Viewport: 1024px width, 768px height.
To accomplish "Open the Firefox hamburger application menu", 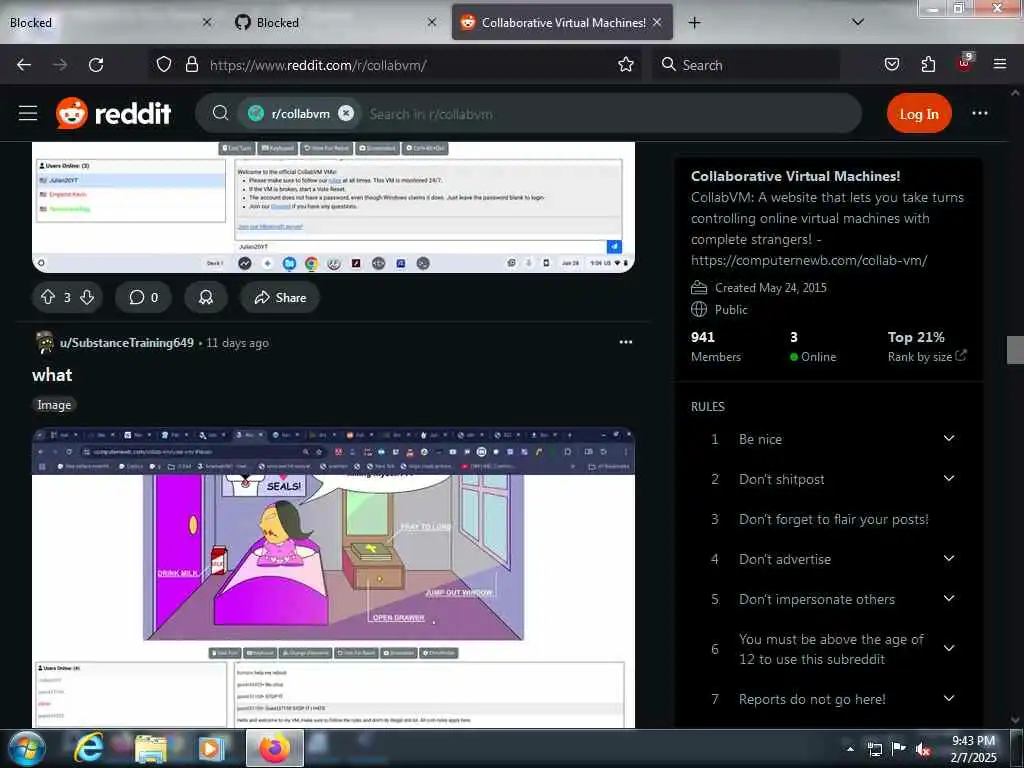I will coord(1000,64).
